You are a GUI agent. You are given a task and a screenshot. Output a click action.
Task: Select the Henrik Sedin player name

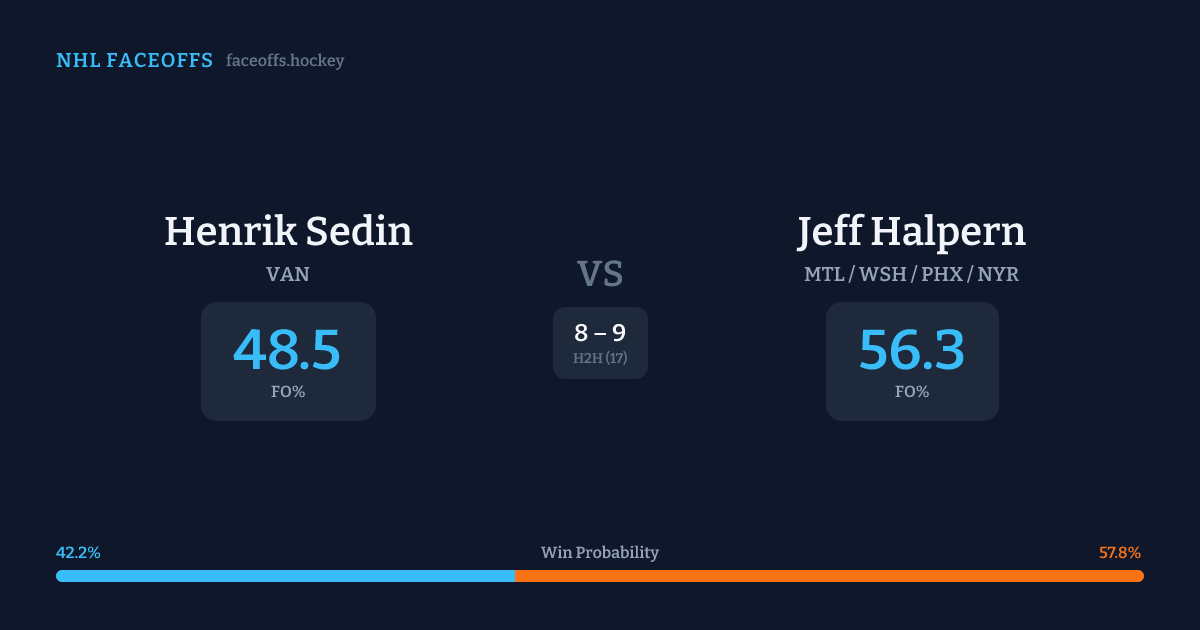[x=288, y=231]
